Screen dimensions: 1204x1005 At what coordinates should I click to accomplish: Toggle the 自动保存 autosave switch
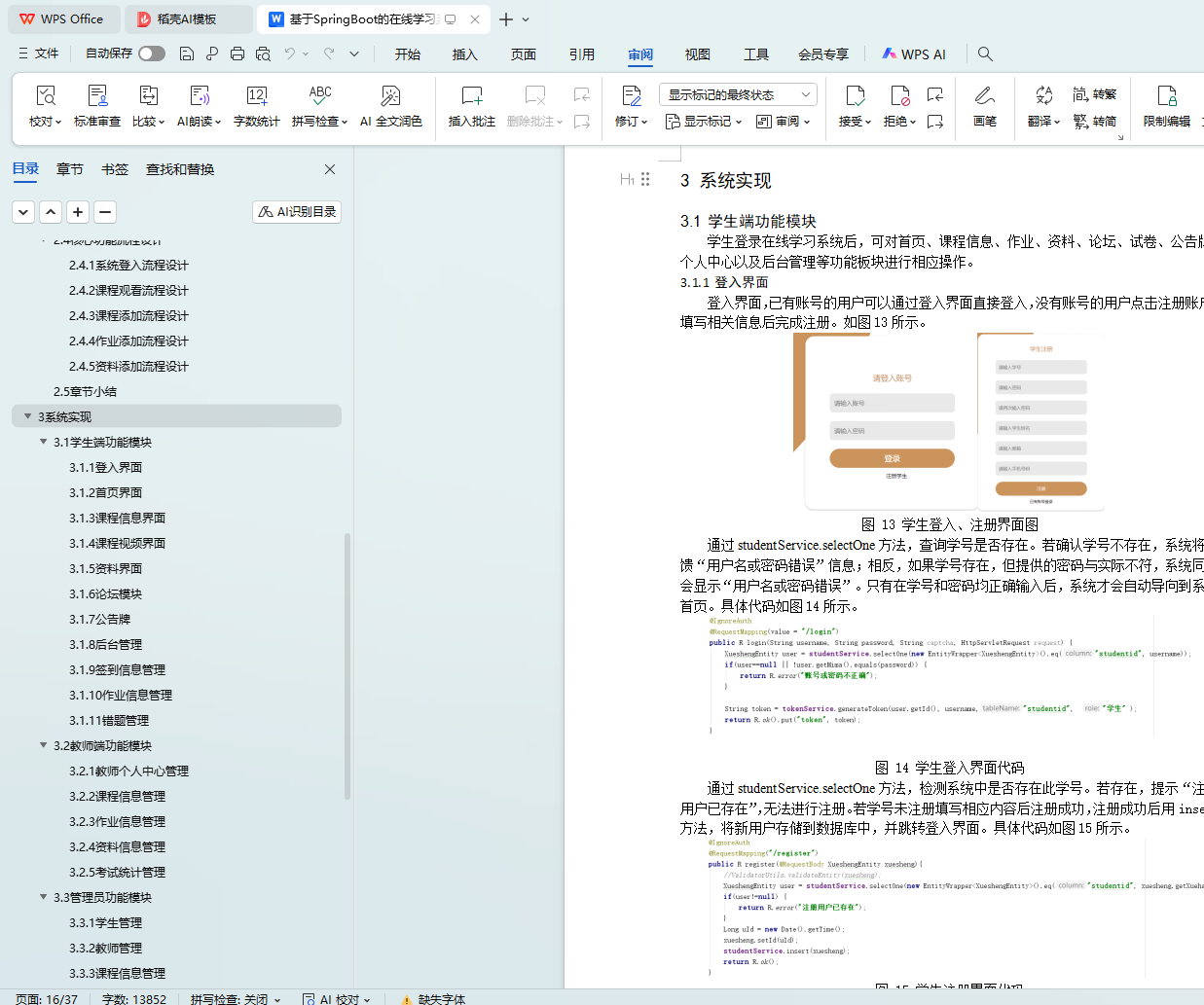point(151,54)
